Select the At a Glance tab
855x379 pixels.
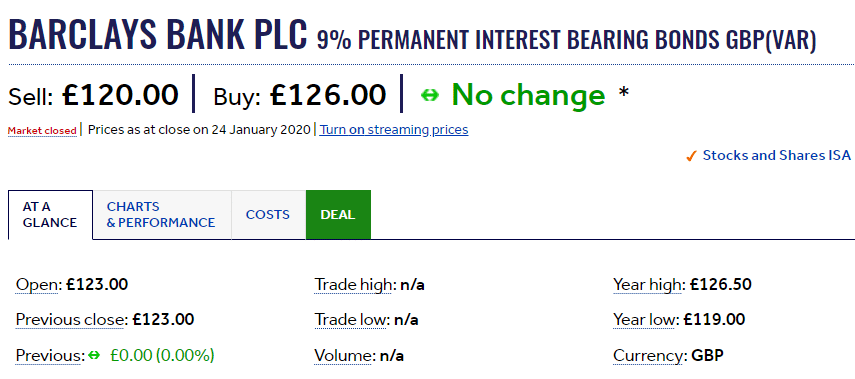point(50,215)
